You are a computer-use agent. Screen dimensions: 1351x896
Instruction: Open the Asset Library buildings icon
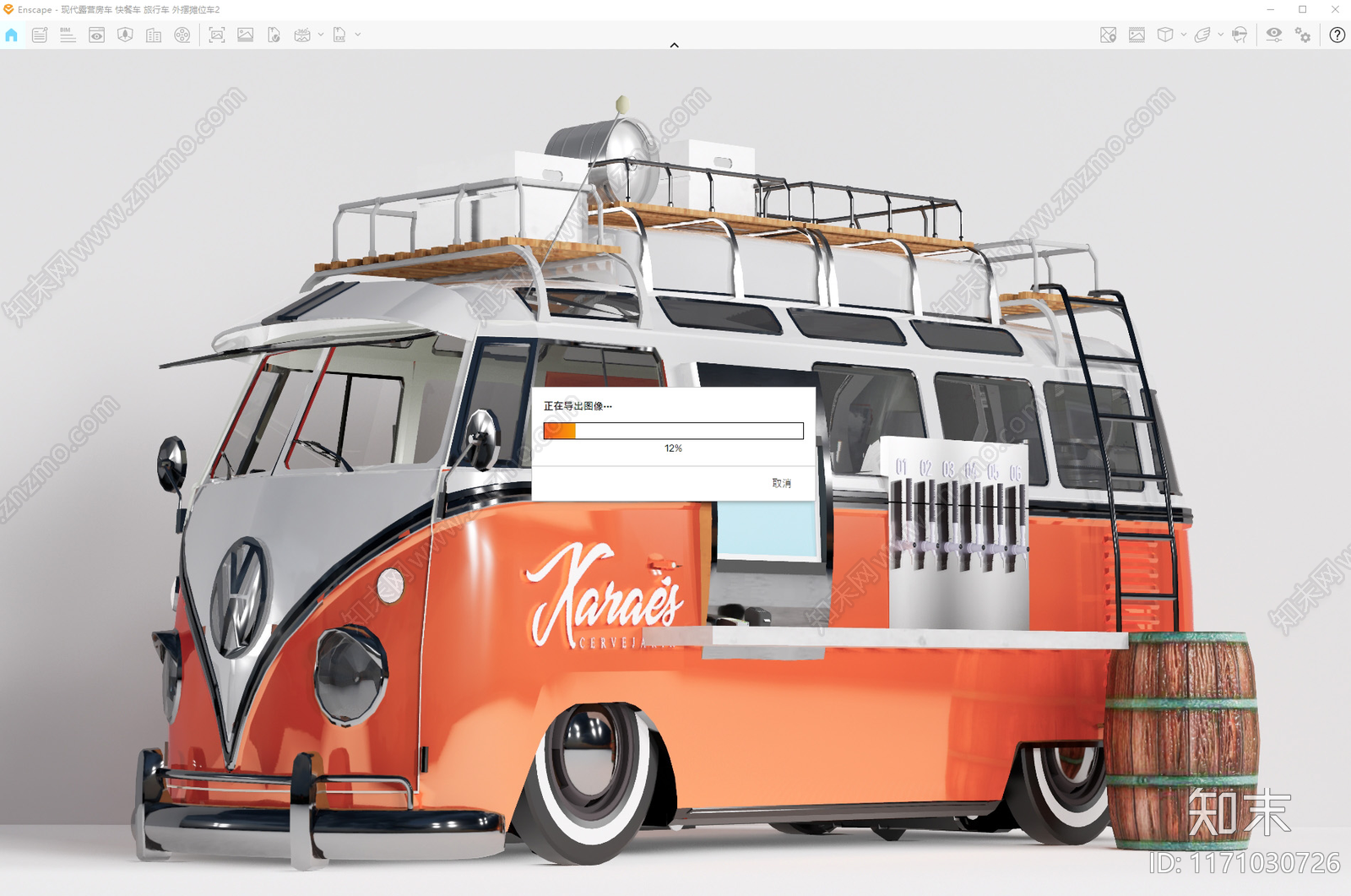click(154, 35)
